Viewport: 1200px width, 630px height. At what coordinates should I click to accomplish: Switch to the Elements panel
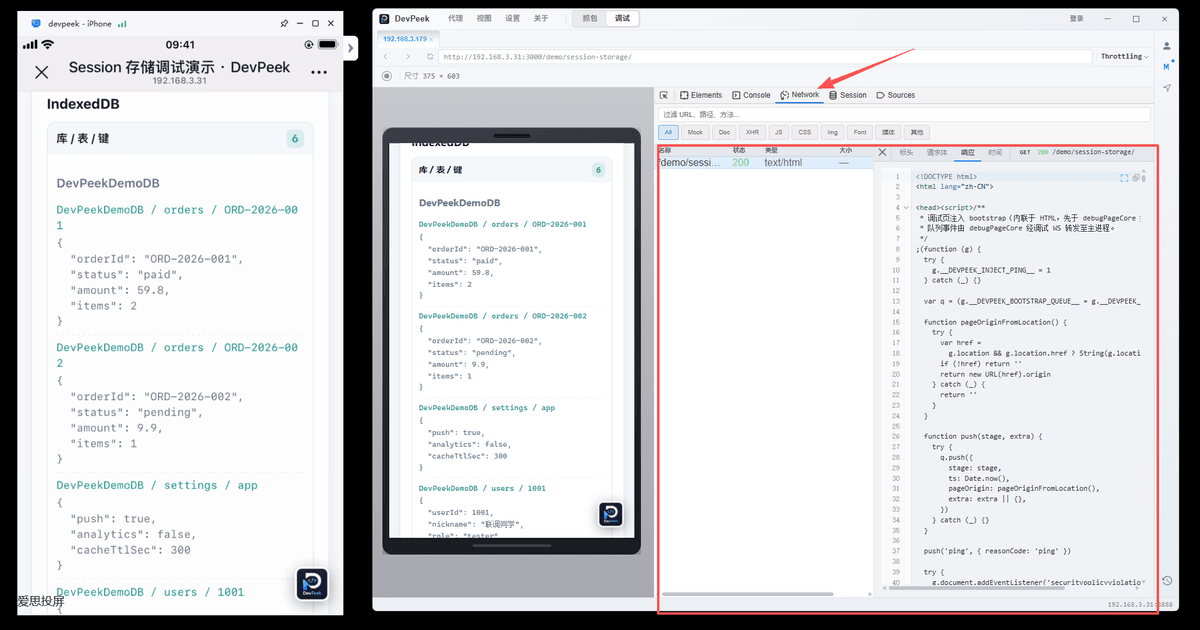(x=701, y=95)
